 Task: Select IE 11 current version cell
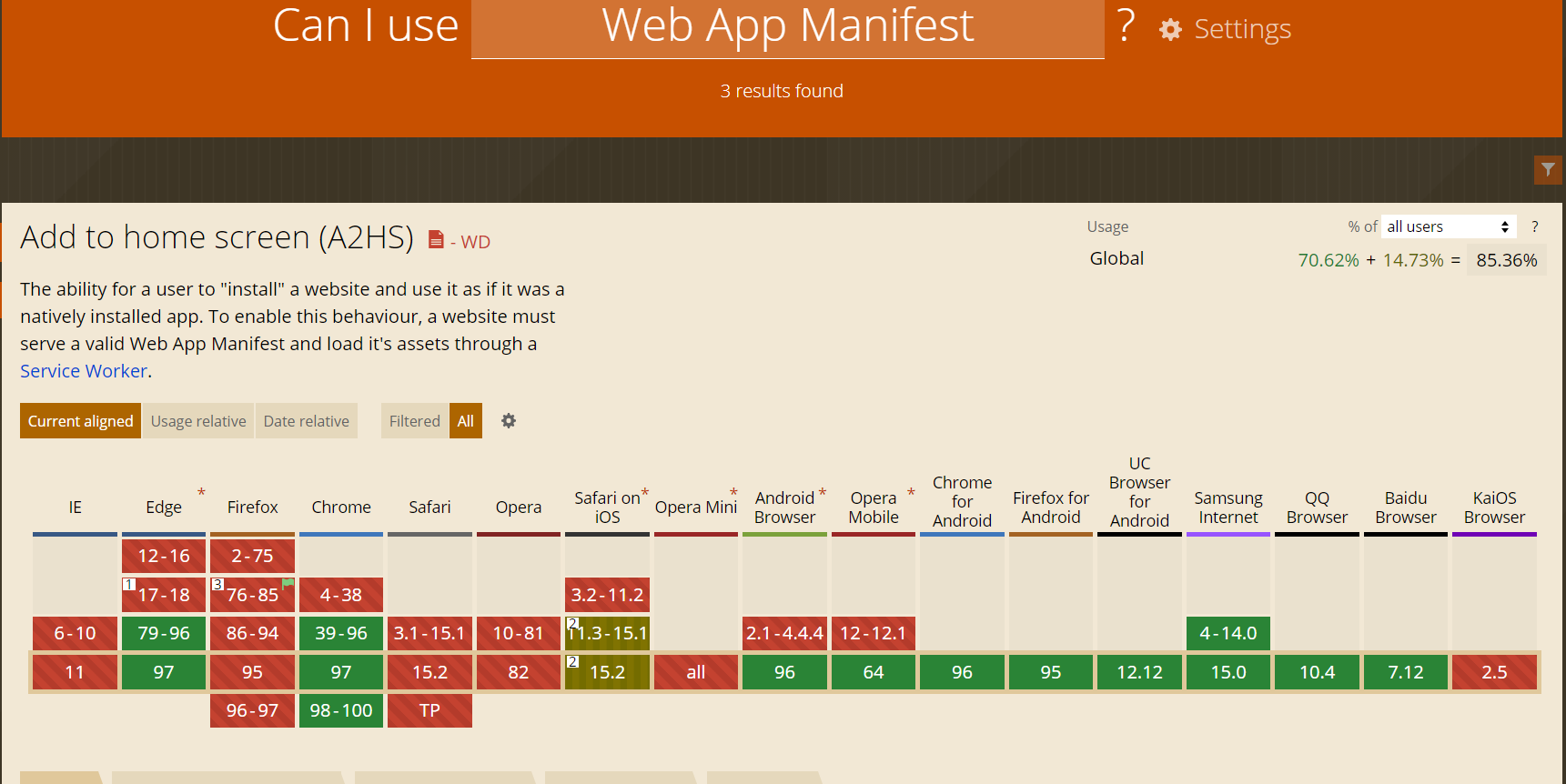coord(75,672)
